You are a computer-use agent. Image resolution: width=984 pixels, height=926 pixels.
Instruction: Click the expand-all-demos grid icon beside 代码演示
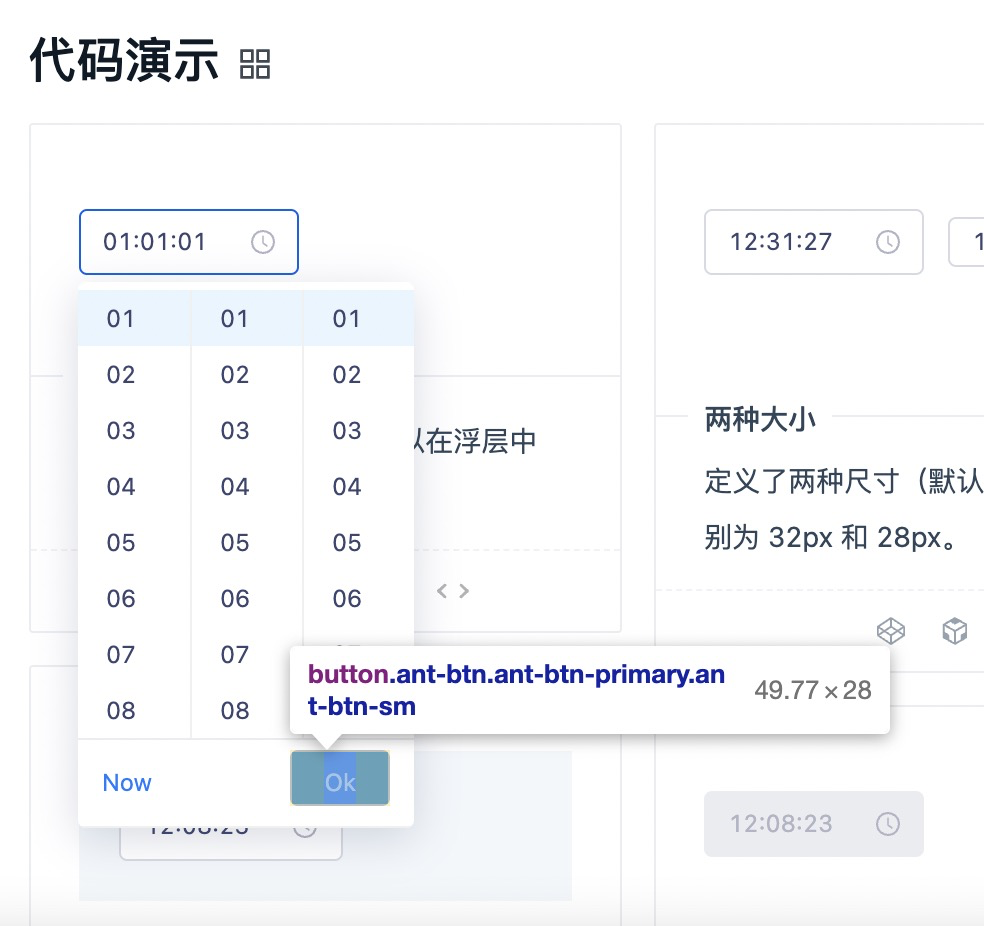click(256, 63)
